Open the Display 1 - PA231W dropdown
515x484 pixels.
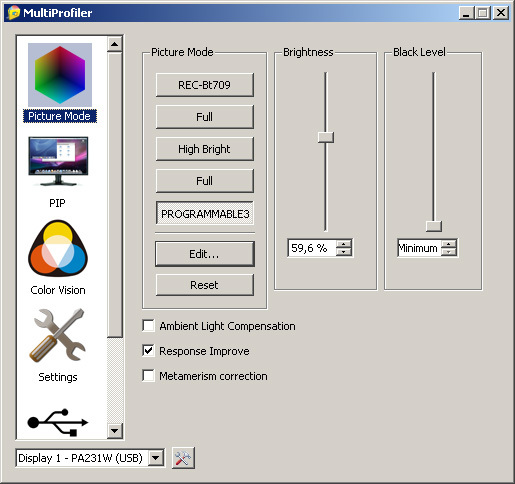click(90, 458)
